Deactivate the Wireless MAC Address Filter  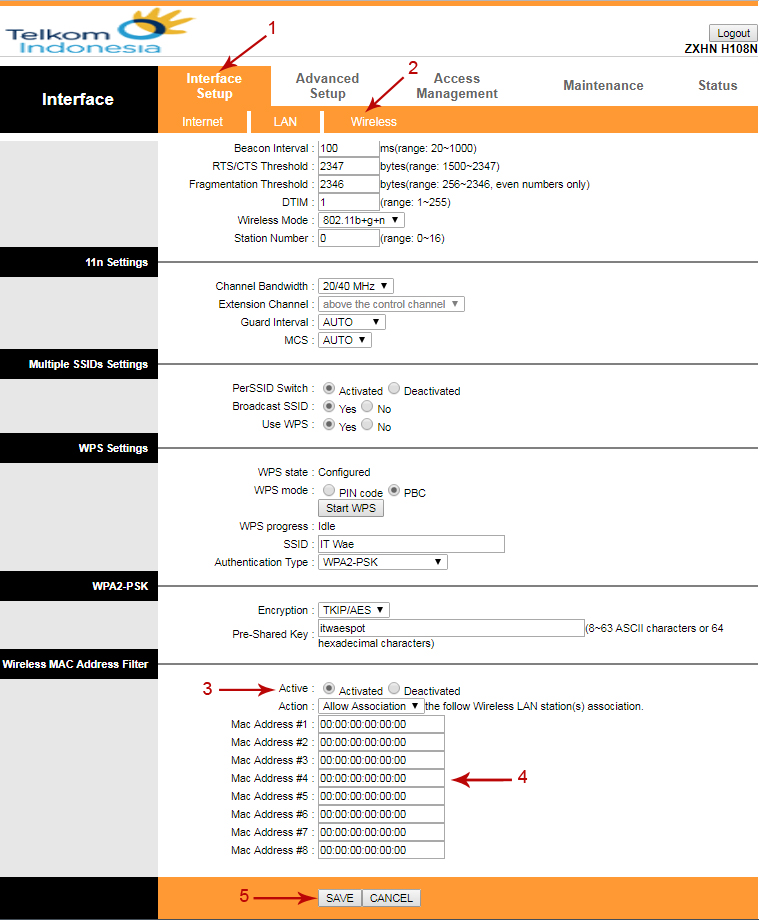[394, 688]
